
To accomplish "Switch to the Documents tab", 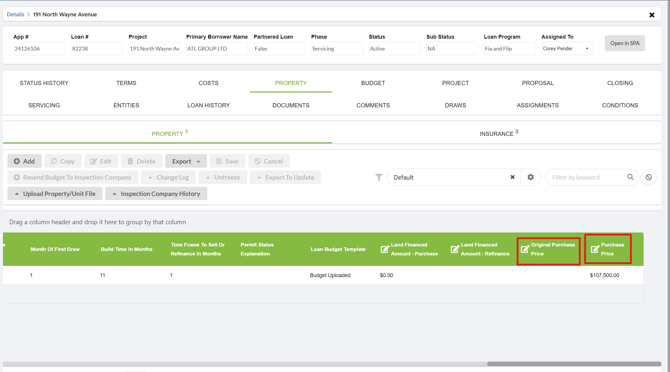I will [291, 105].
